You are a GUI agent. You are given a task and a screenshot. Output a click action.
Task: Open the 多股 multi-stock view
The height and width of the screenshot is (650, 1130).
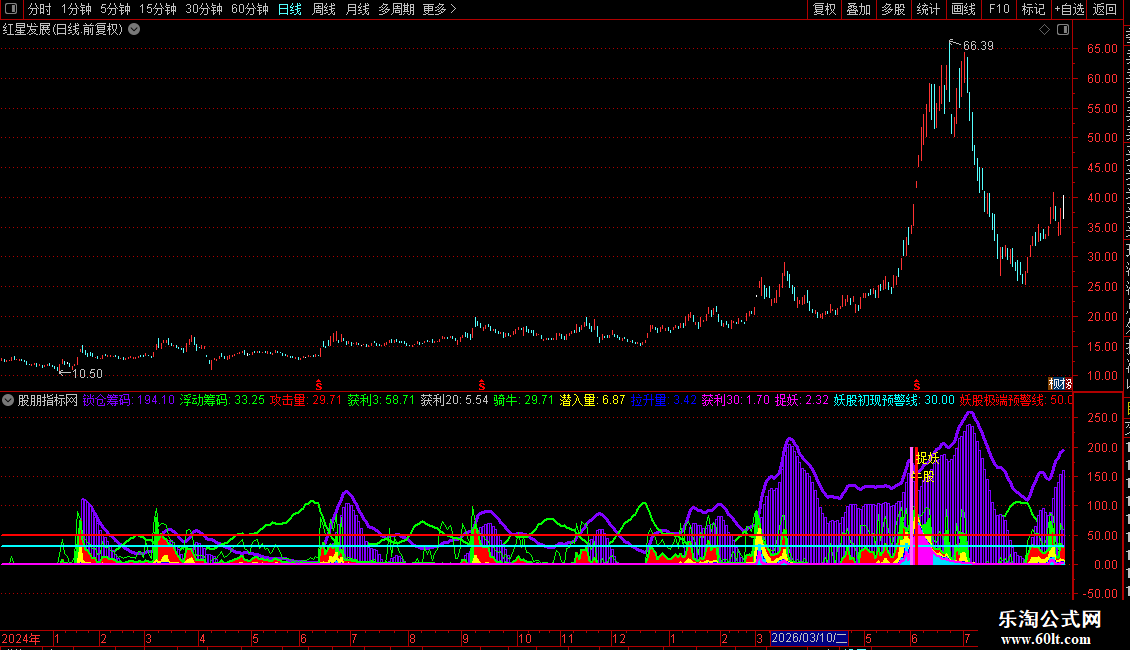[893, 9]
